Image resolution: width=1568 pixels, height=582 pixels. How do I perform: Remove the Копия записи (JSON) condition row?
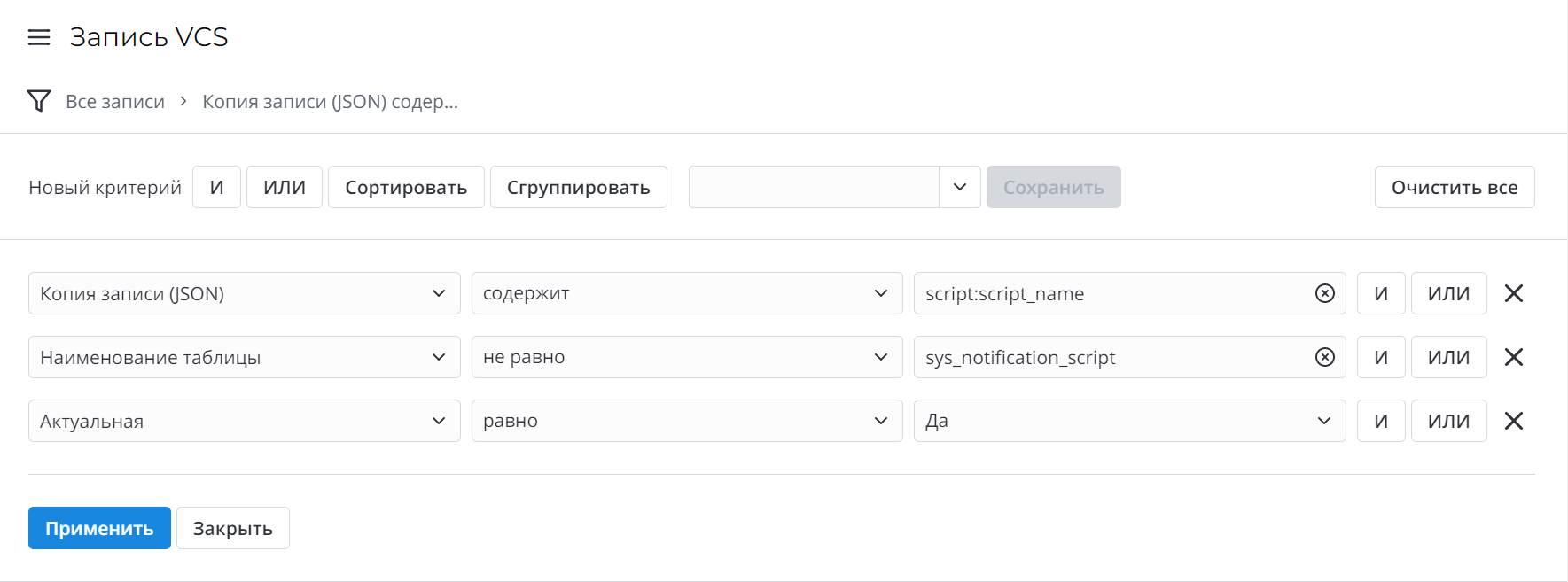(x=1513, y=293)
